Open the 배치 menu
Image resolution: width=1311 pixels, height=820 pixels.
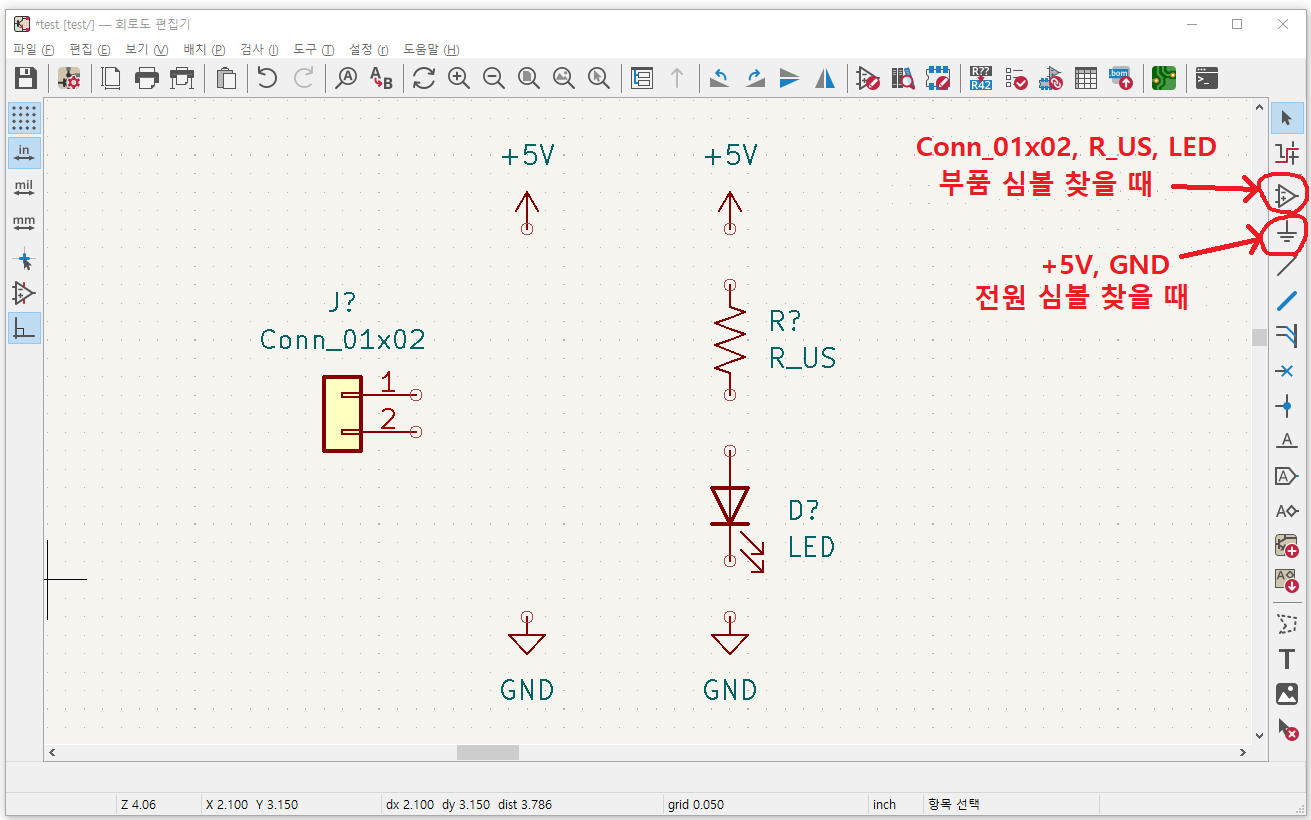[x=204, y=49]
